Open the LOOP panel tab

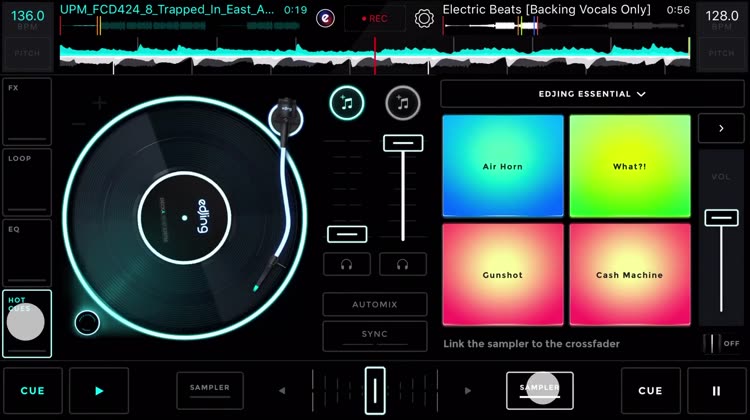[x=27, y=182]
